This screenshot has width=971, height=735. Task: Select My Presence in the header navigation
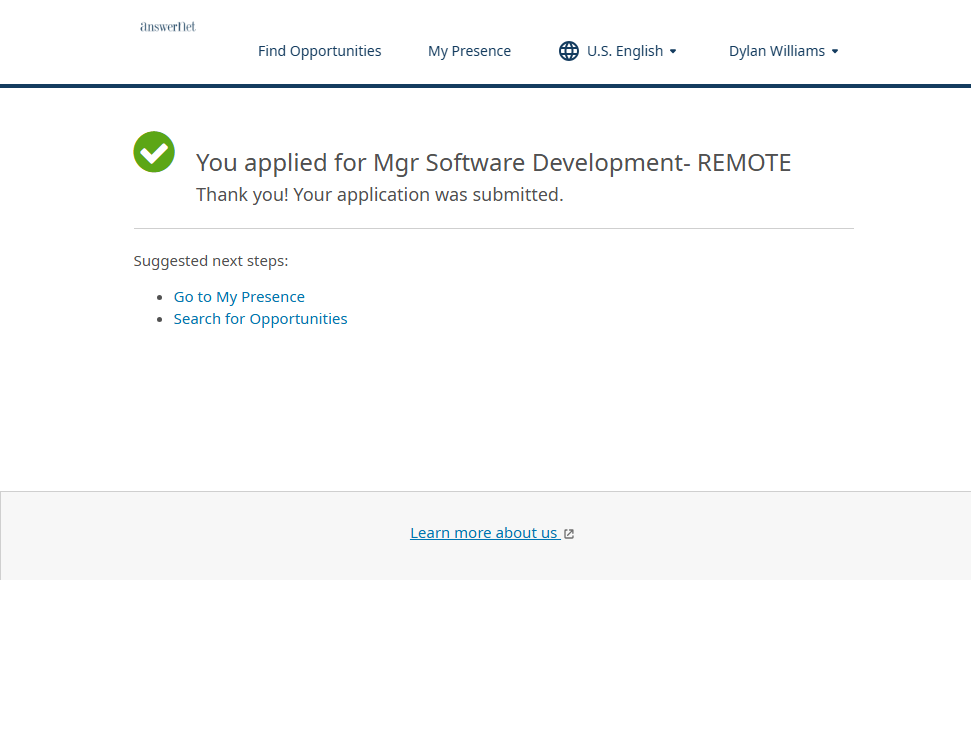(469, 51)
